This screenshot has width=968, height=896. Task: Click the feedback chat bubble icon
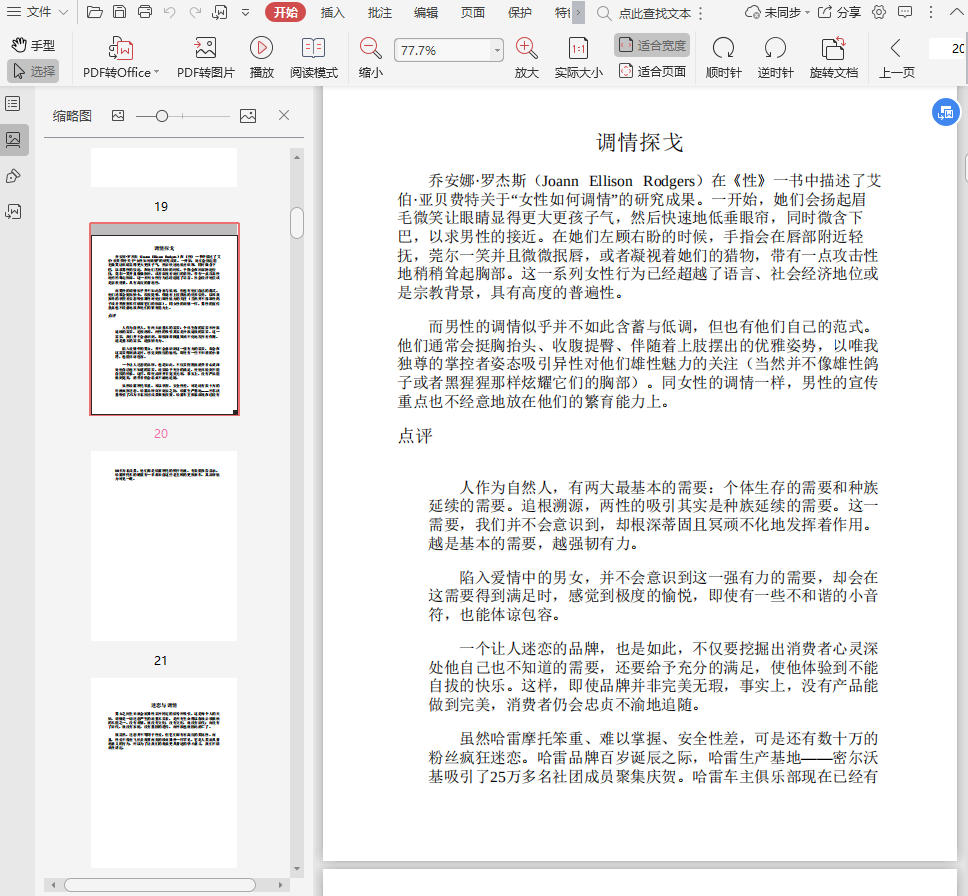[x=904, y=12]
